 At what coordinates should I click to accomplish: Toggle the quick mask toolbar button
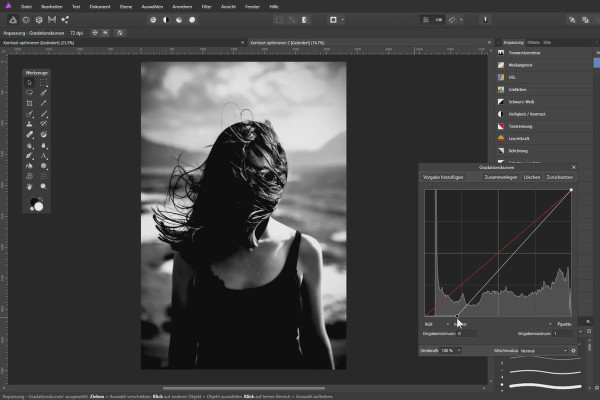pyautogui.click(x=333, y=20)
